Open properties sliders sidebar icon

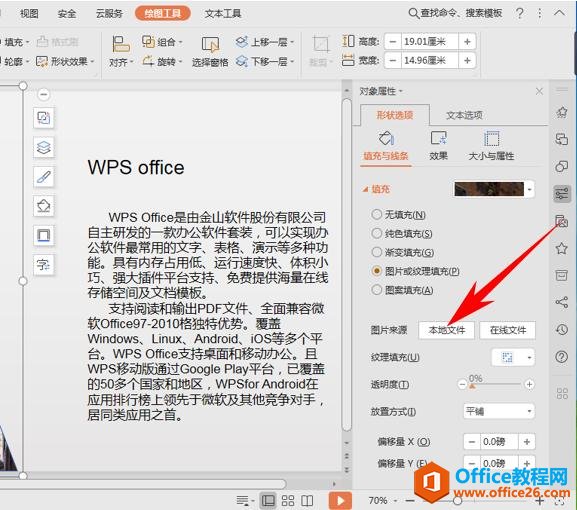click(562, 193)
